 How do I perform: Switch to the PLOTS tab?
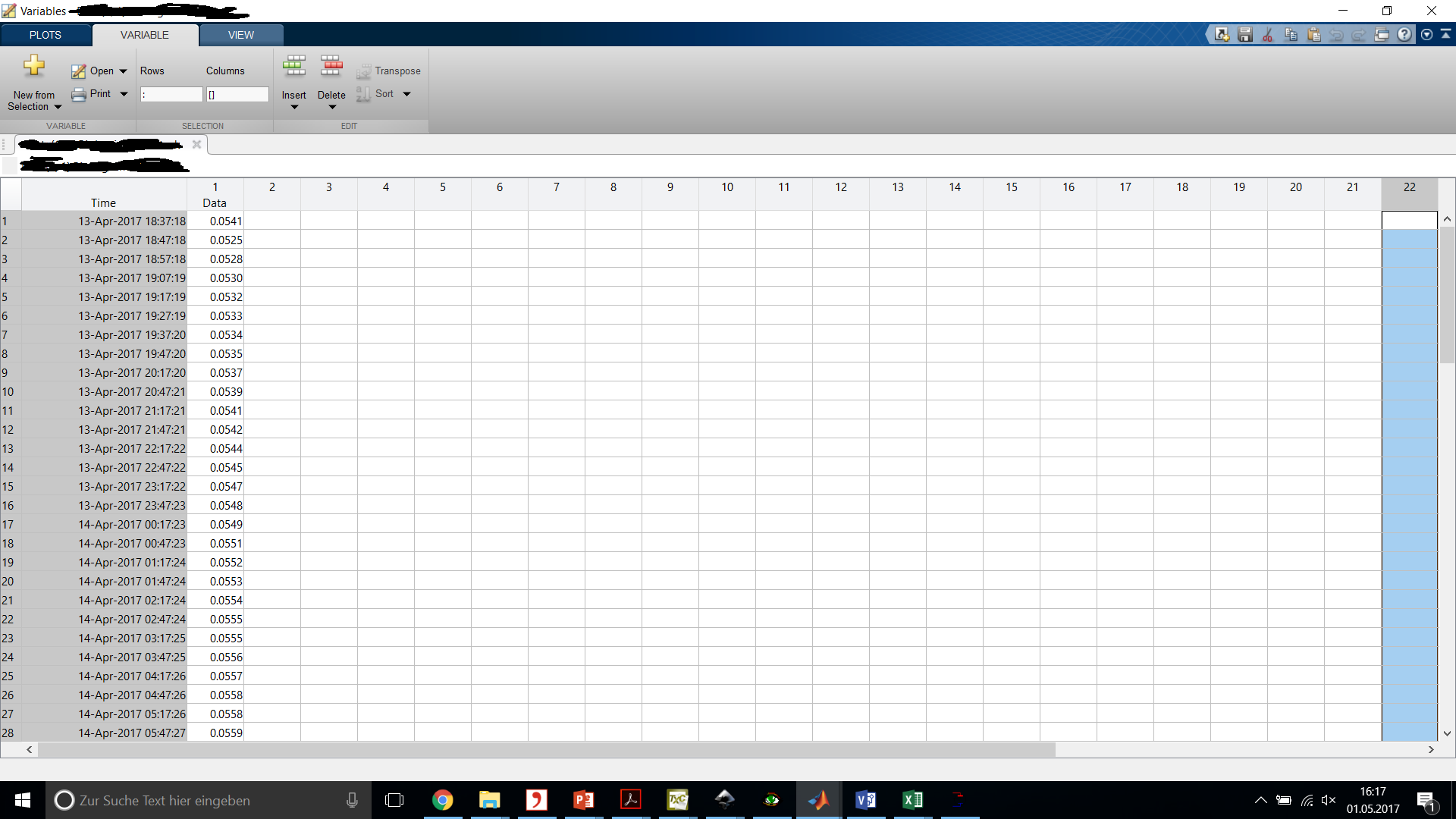coord(45,35)
